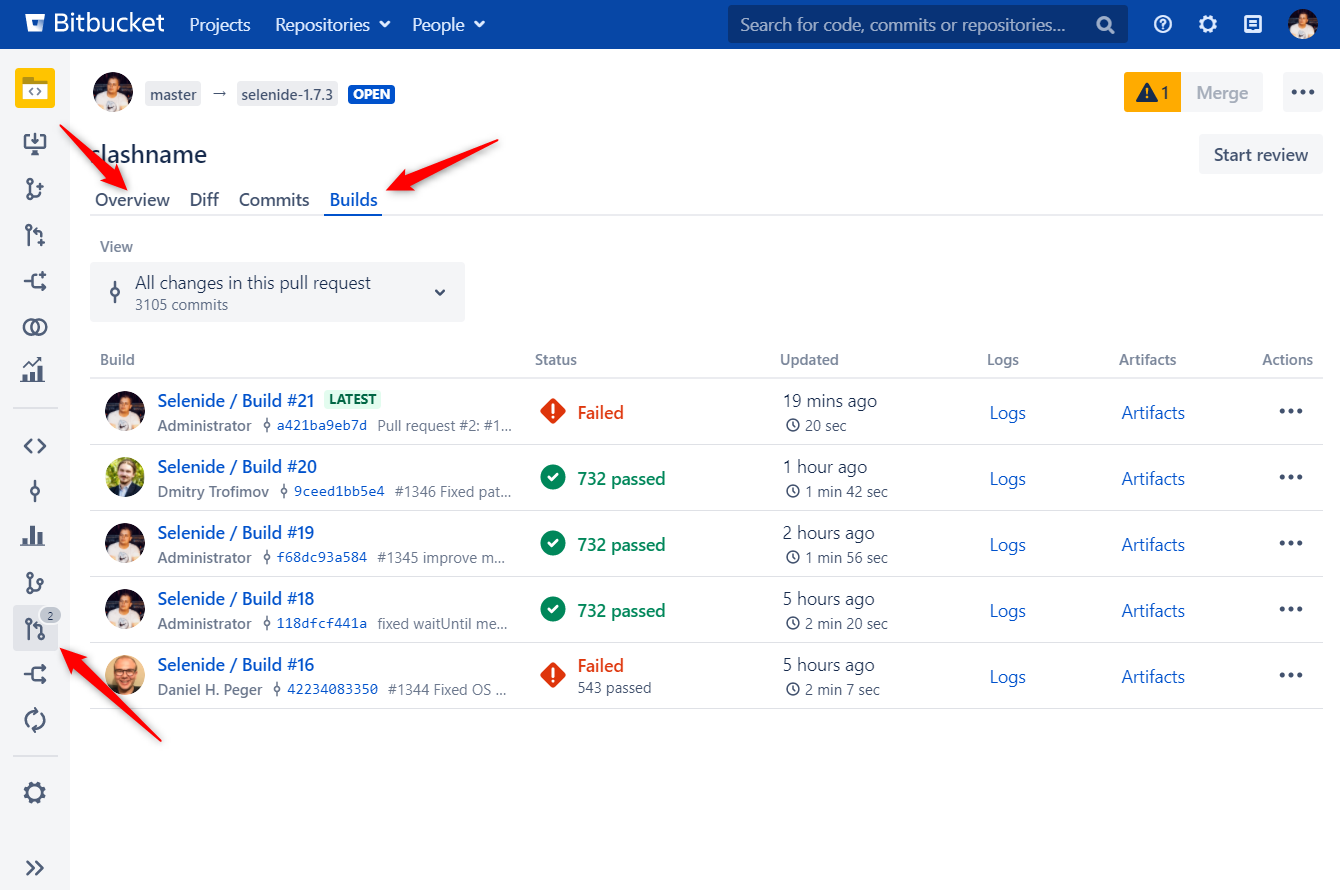Open the 'All changes in this pull request' selector
This screenshot has width=1340, height=890.
point(277,292)
